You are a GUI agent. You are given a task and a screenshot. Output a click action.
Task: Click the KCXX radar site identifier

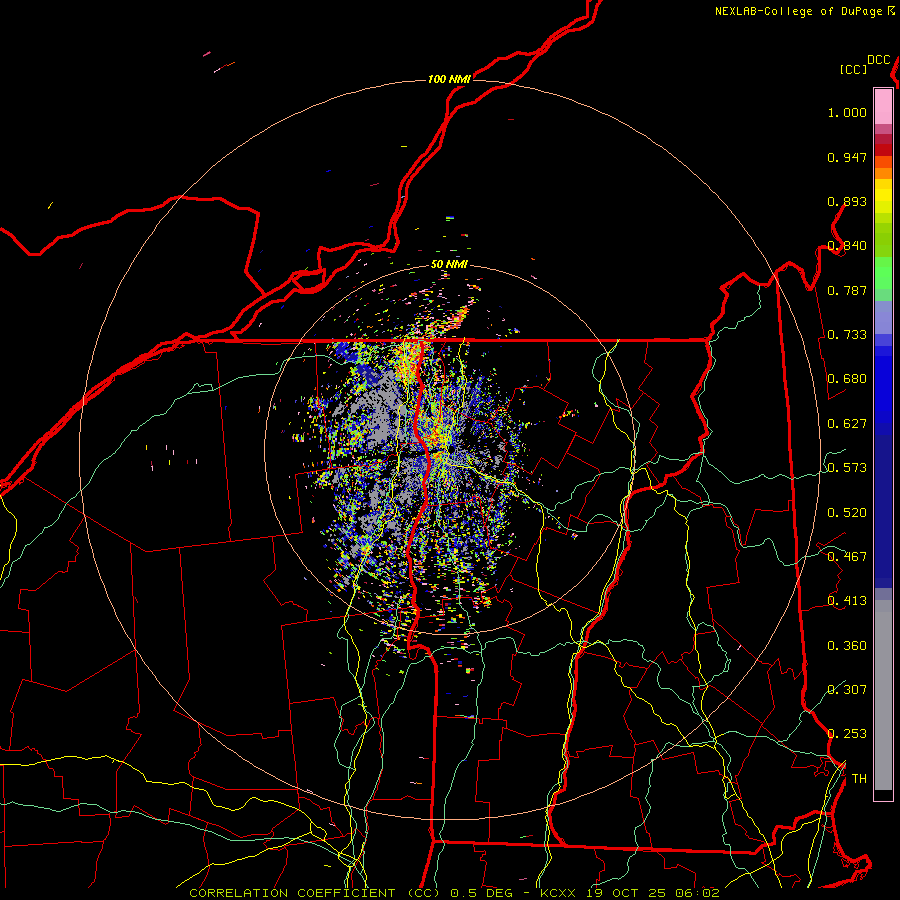(557, 893)
